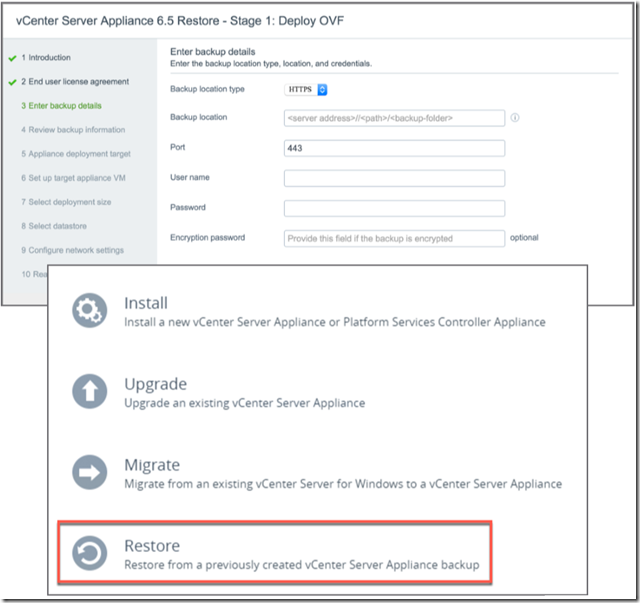640x603 pixels.
Task: Click the green checkmark beside Introduction
Action: (12, 58)
